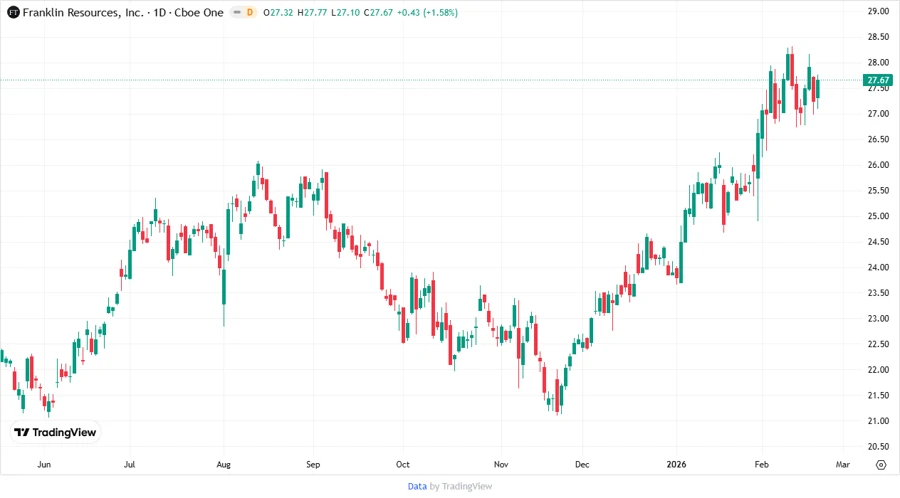Image resolution: width=900 pixels, height=498 pixels.
Task: Click the Aug label on time axis
Action: coord(223,464)
